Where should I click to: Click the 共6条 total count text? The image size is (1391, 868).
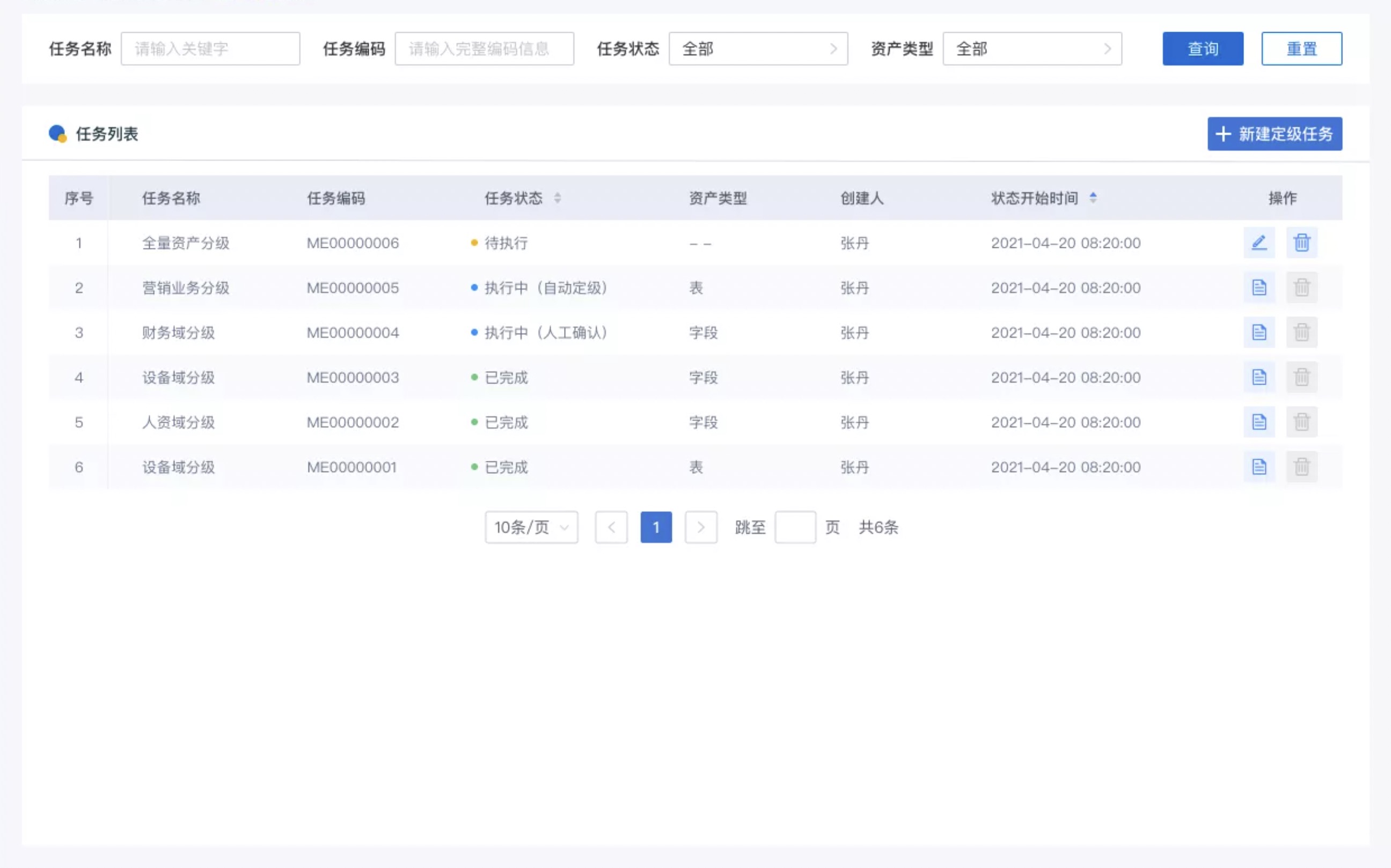point(878,527)
